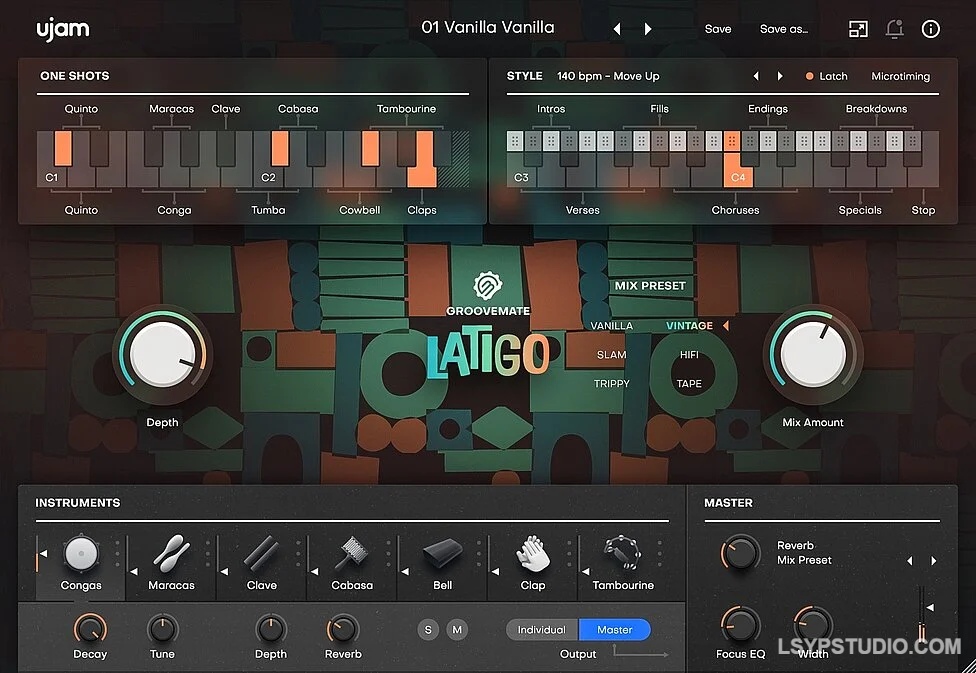The image size is (976, 673).
Task: Open the notification bell
Action: (894, 29)
